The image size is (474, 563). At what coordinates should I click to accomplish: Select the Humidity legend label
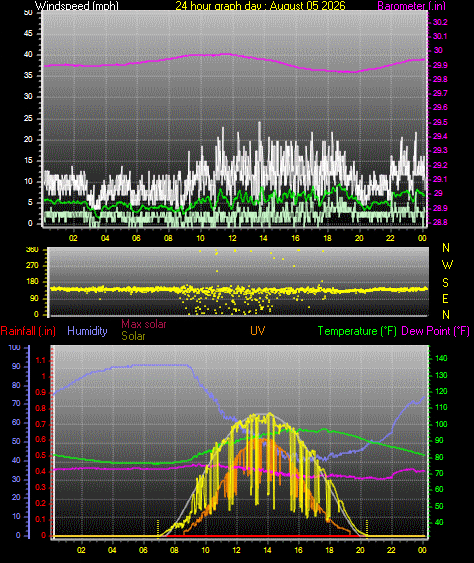pos(87,331)
